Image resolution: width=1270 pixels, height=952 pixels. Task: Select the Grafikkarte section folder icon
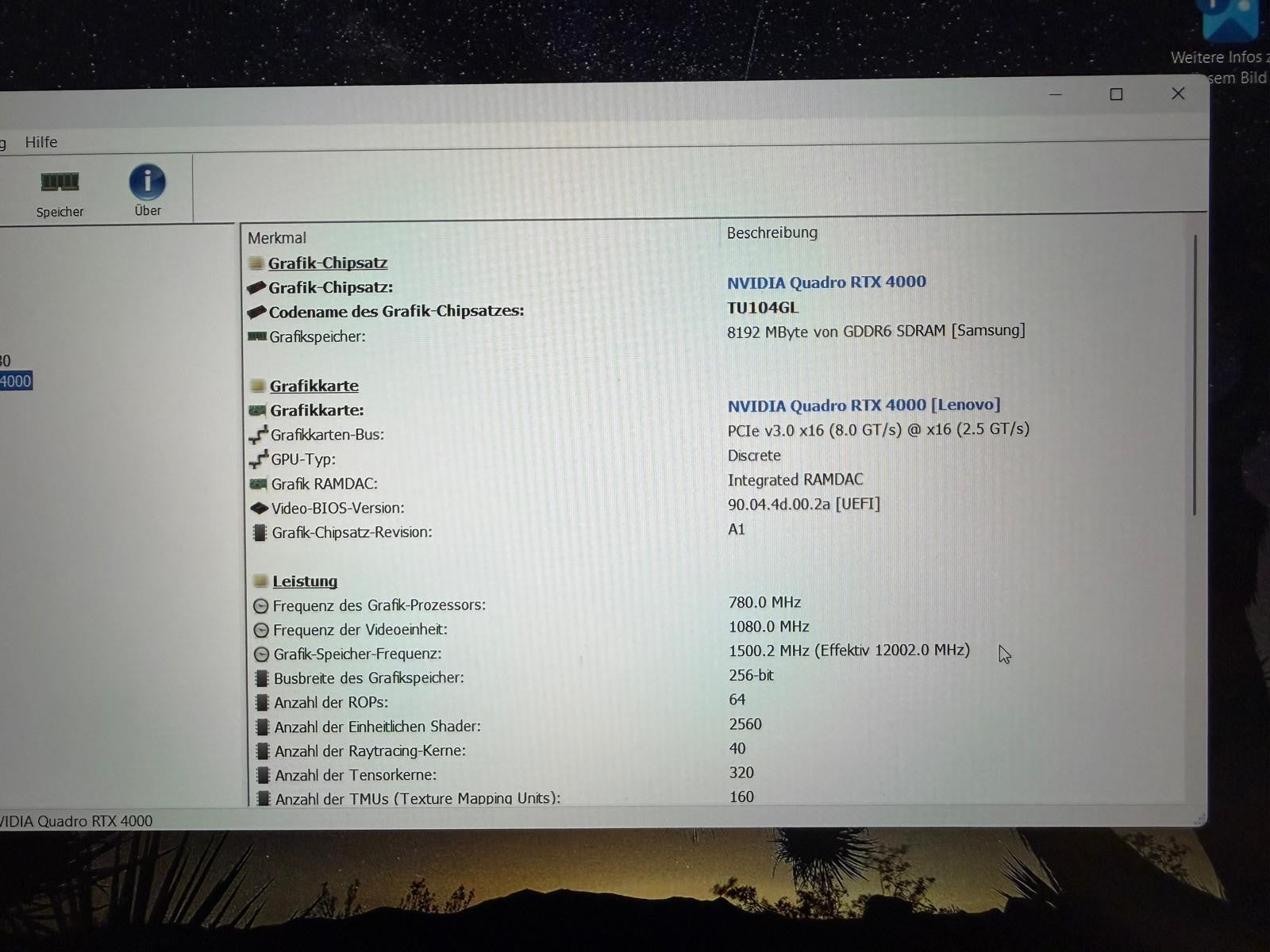click(x=257, y=386)
